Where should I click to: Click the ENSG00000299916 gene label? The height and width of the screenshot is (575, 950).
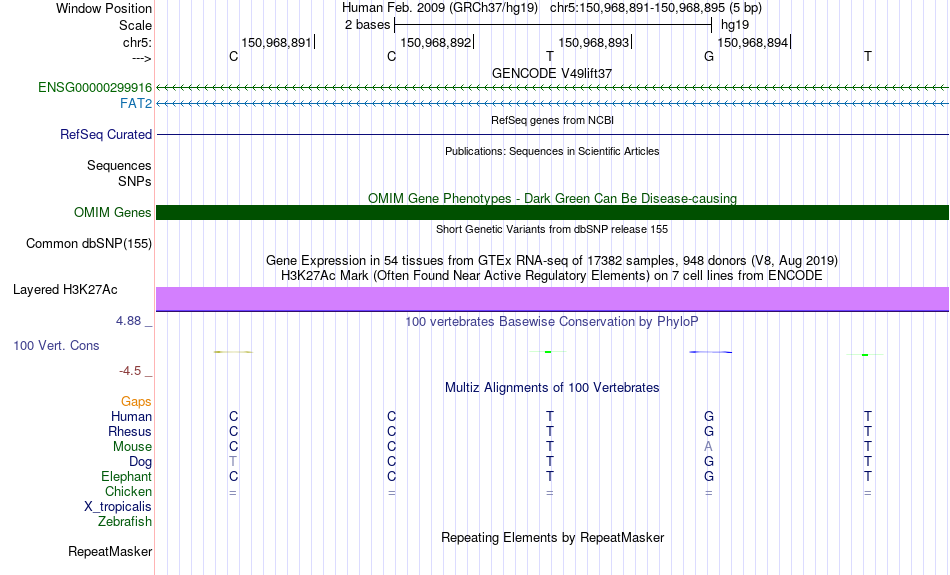coord(95,87)
